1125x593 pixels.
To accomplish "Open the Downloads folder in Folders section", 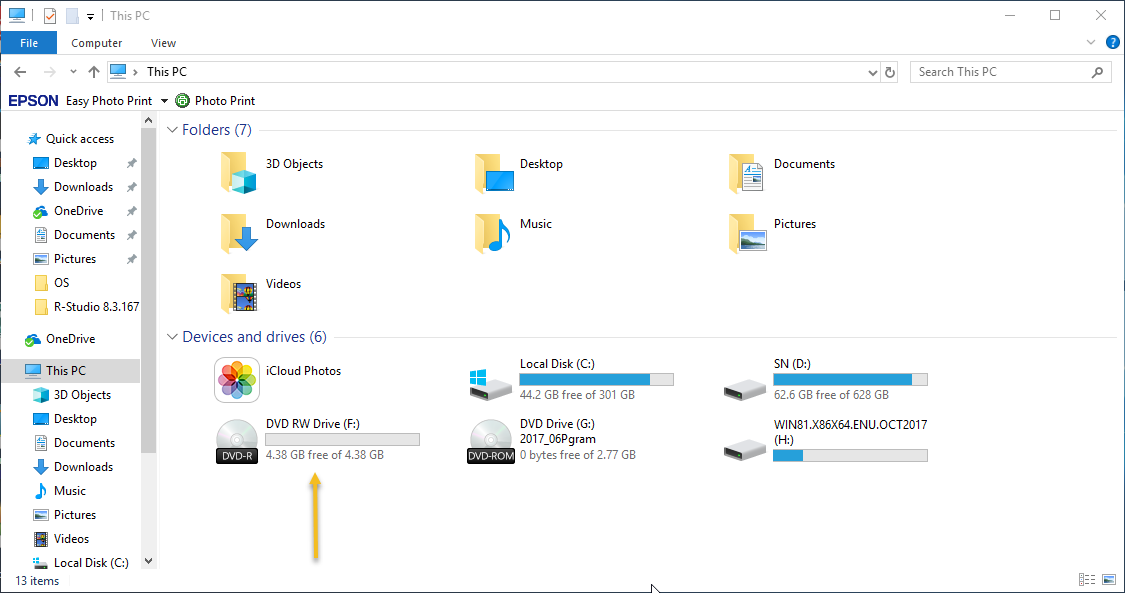I will click(239, 234).
